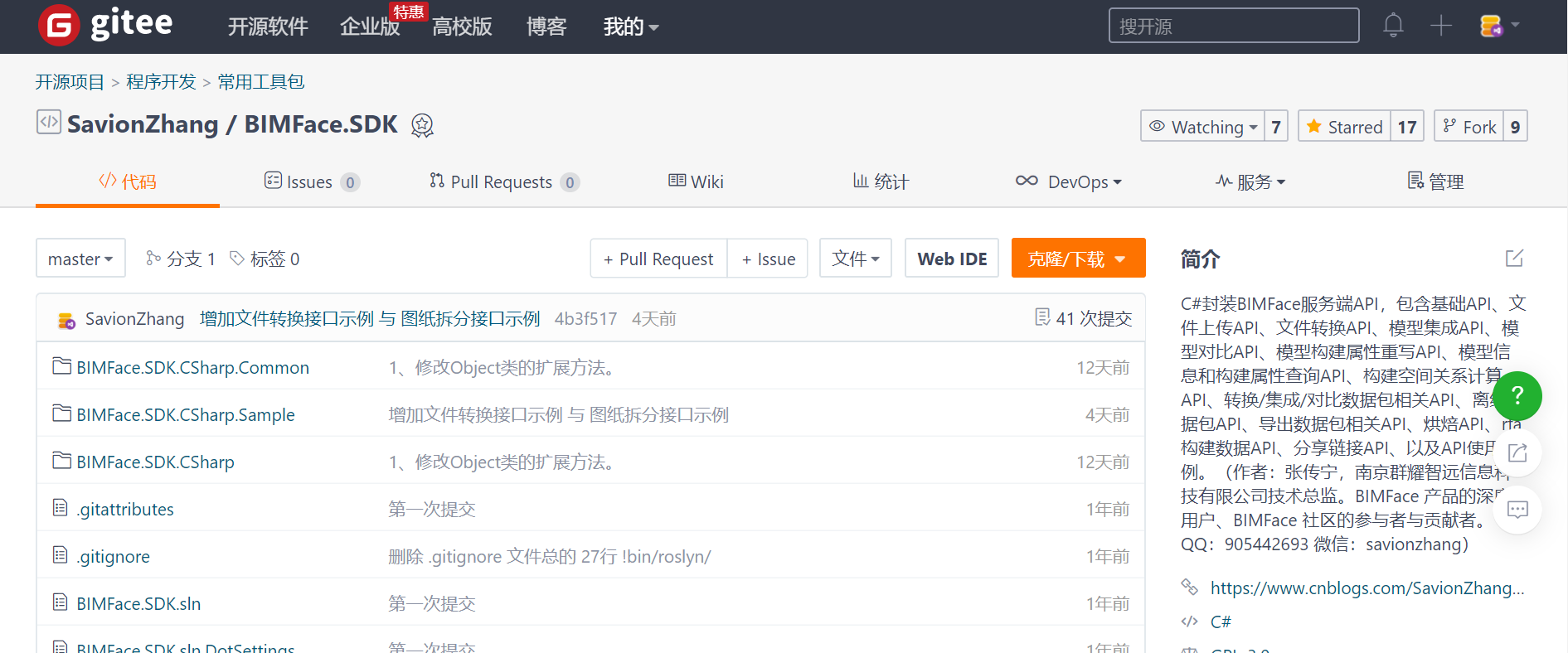Click the floating chat feedback icon
The width and height of the screenshot is (1568, 653).
[x=1517, y=510]
